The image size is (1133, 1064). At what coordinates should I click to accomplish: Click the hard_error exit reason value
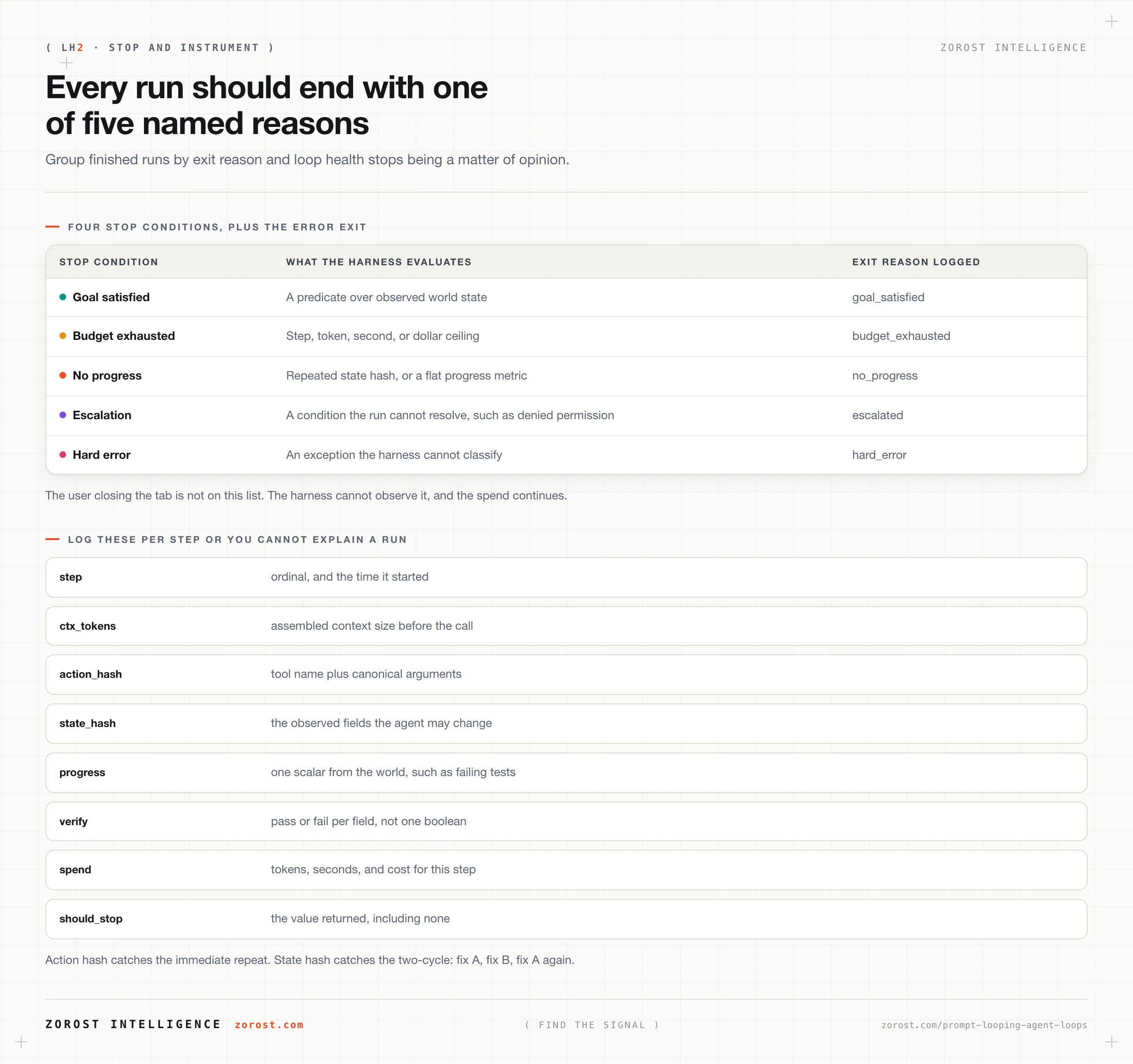click(879, 455)
